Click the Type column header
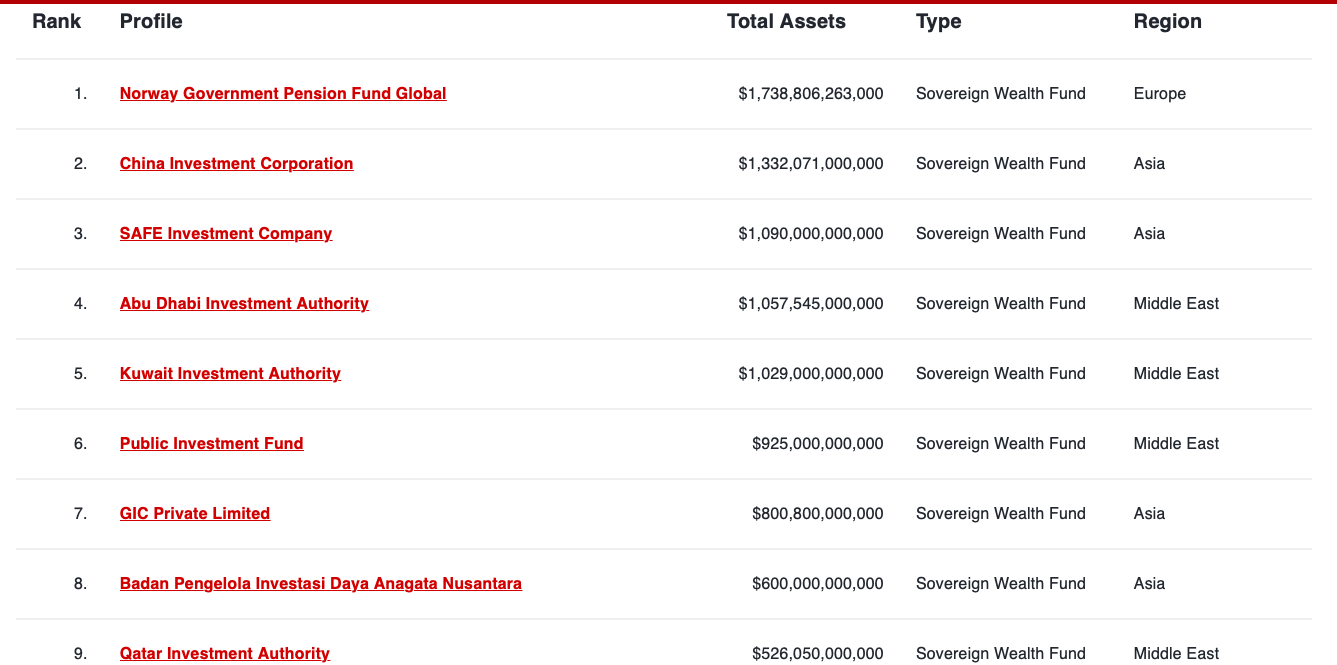The image size is (1337, 665). tap(938, 21)
